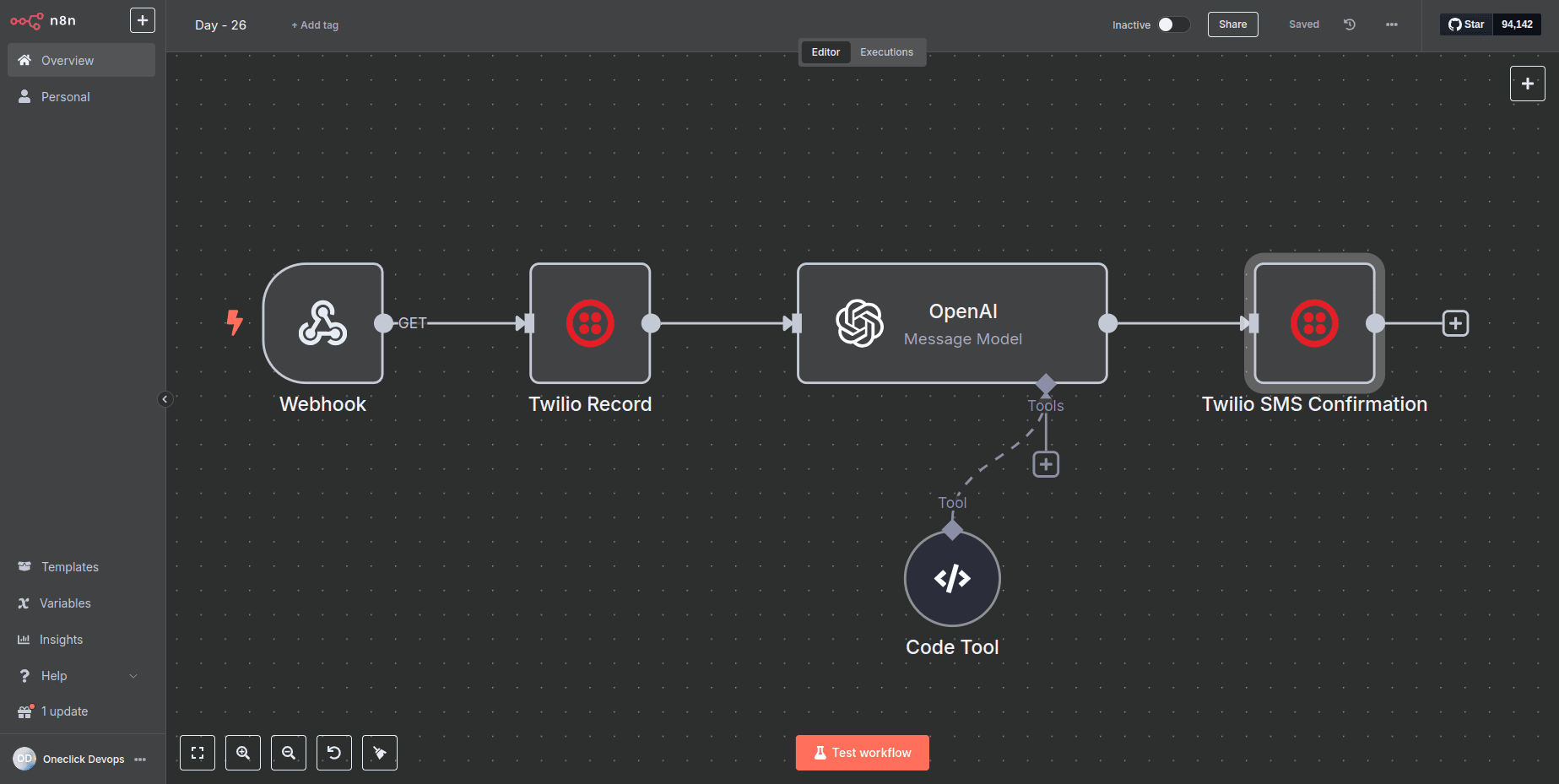
Task: Open workflow history icon
Action: click(x=1350, y=24)
